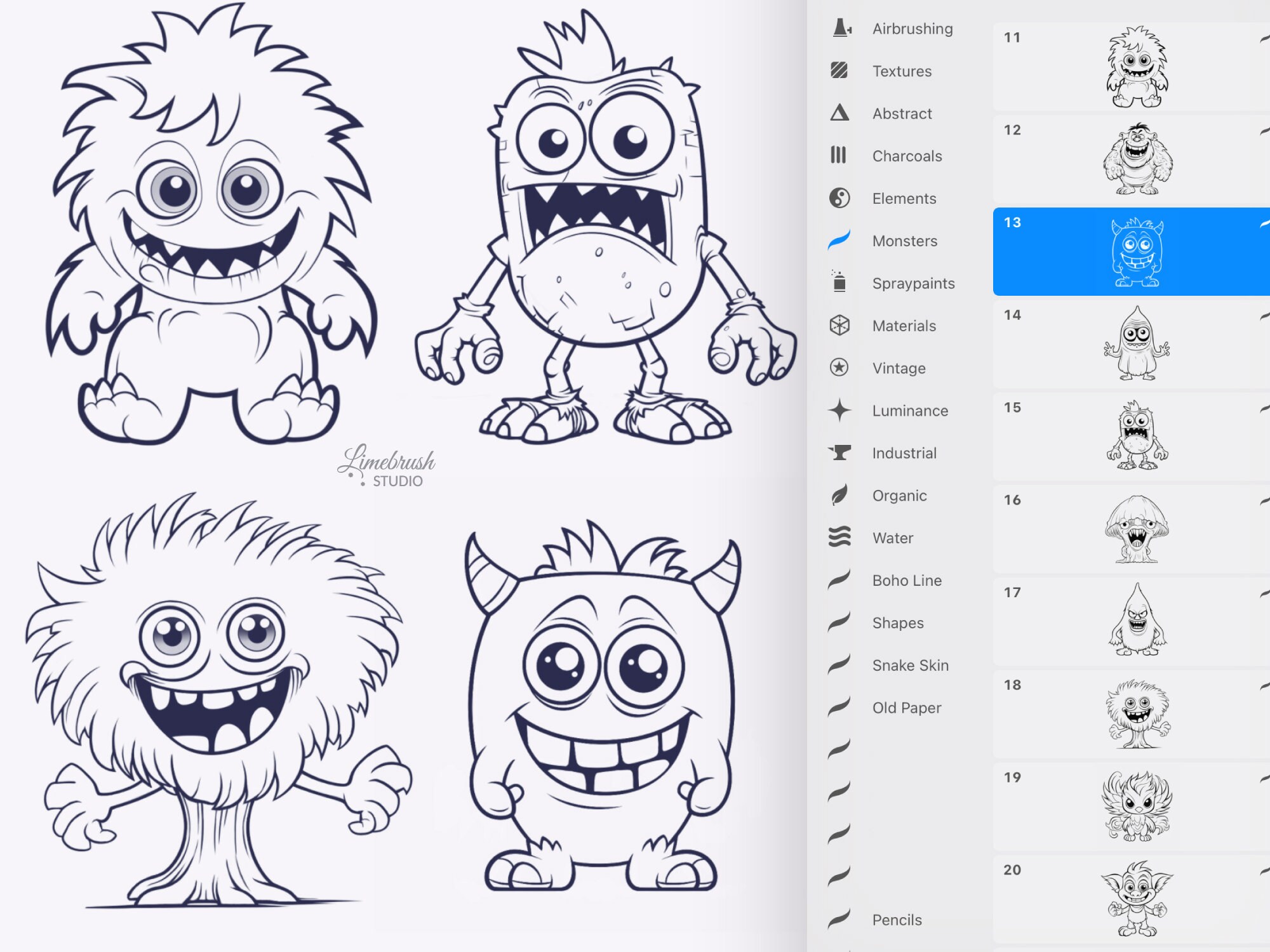This screenshot has height=952, width=1270.
Task: Click the Spraypaints spray can icon
Action: pos(841,283)
